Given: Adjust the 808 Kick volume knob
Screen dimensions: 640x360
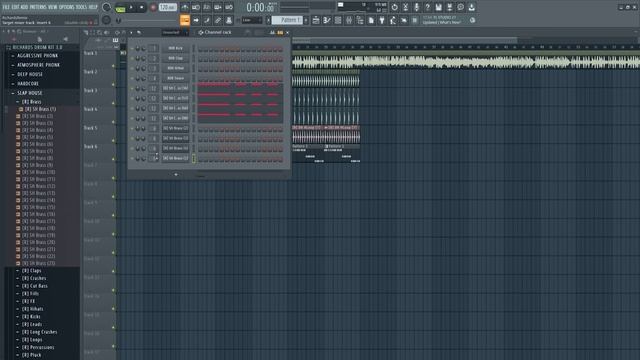Looking at the screenshot, I should [143, 48].
